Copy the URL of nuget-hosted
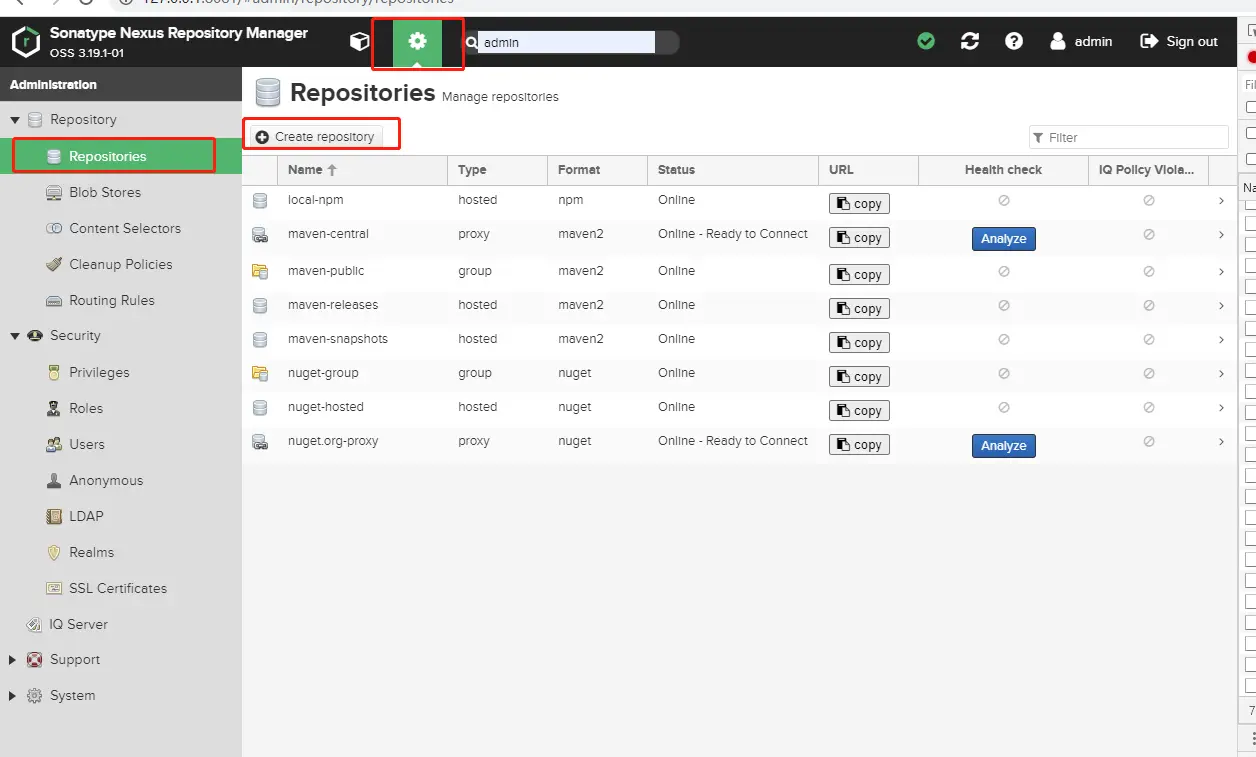1256x757 pixels. click(x=859, y=411)
